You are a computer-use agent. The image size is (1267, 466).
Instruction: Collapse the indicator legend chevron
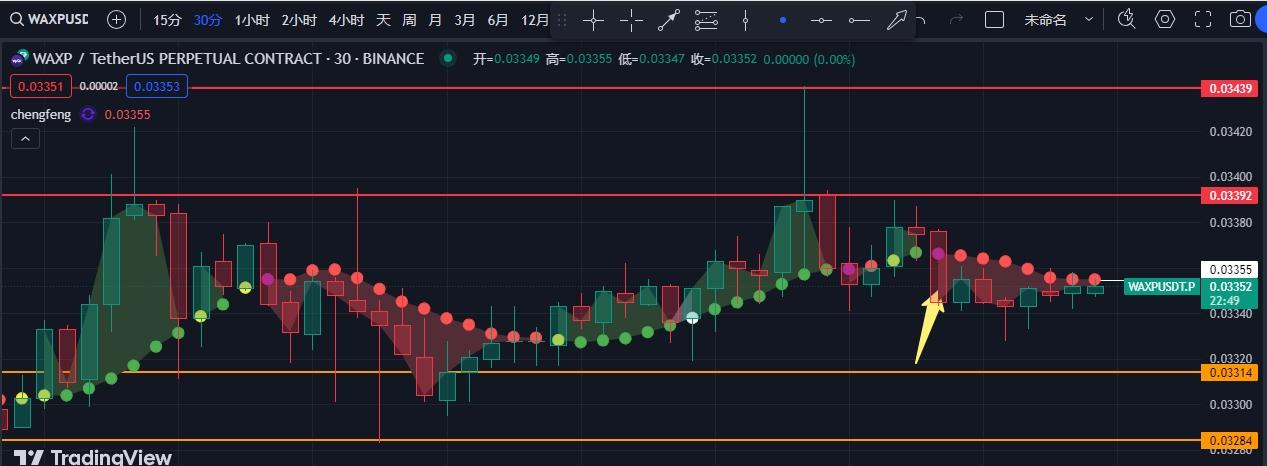[25, 139]
